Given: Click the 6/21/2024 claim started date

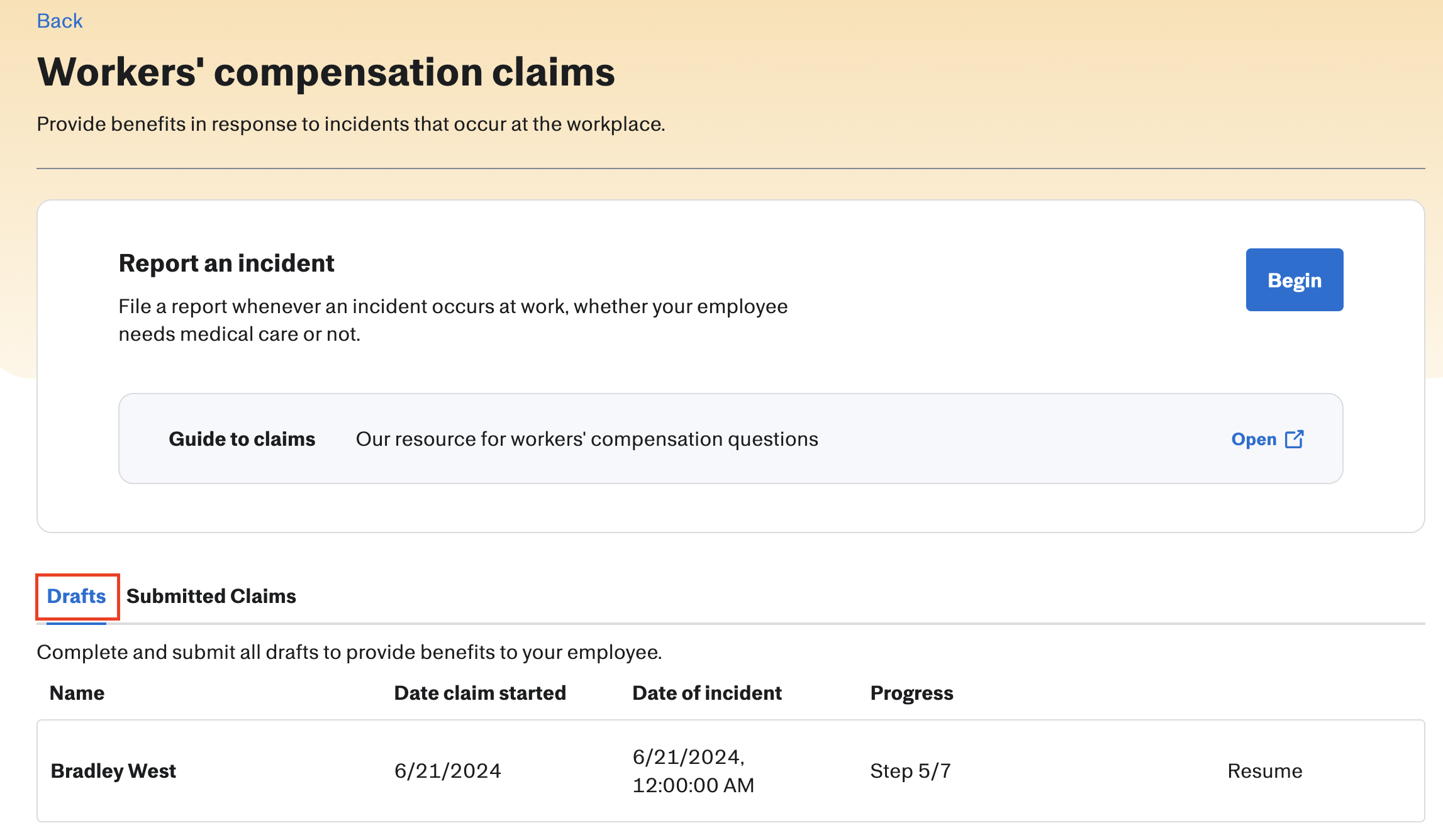Looking at the screenshot, I should coord(448,771).
